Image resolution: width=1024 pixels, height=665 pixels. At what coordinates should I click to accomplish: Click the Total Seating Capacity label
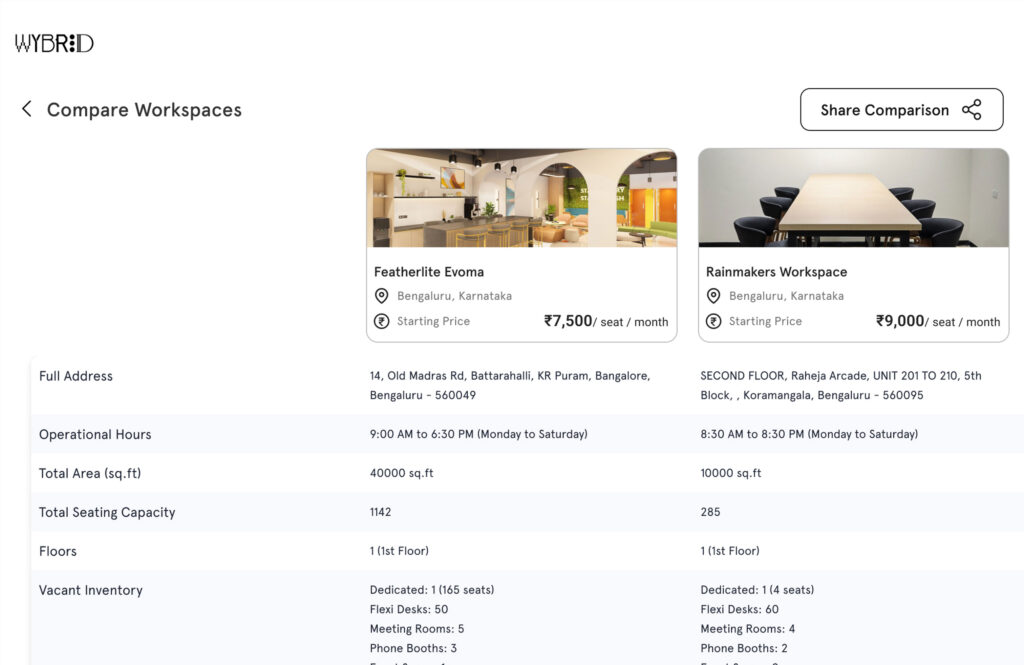[x=107, y=512]
